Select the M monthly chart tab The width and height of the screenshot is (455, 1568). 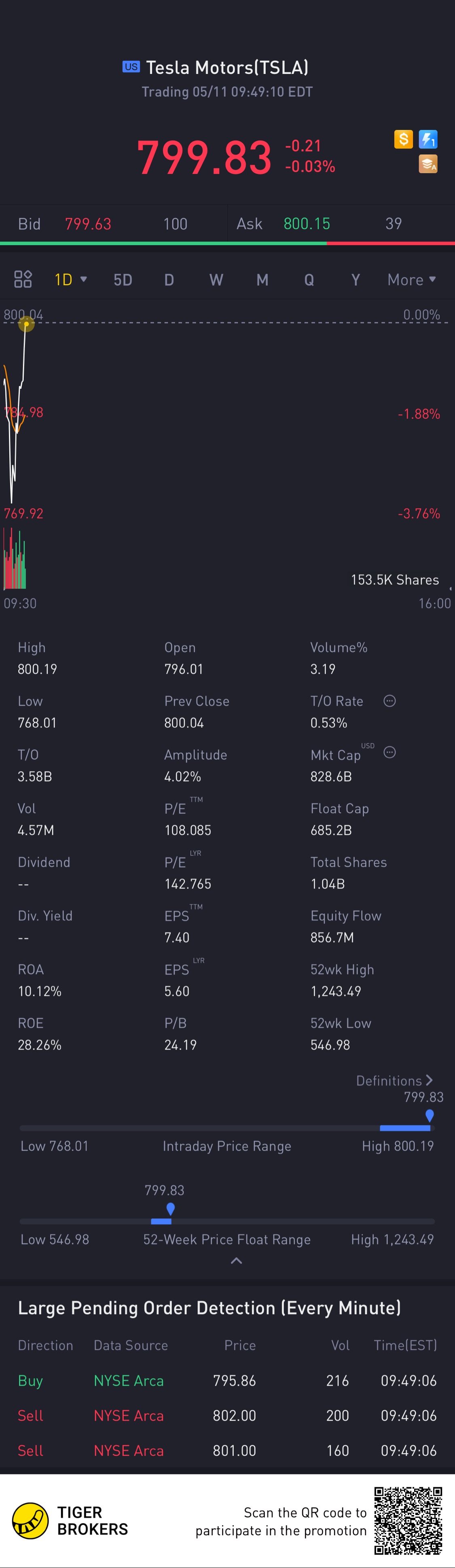pos(262,280)
